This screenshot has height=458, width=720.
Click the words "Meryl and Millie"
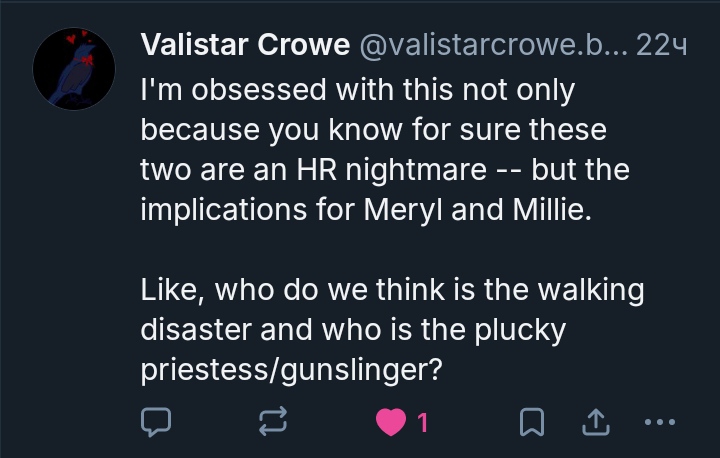471,210
